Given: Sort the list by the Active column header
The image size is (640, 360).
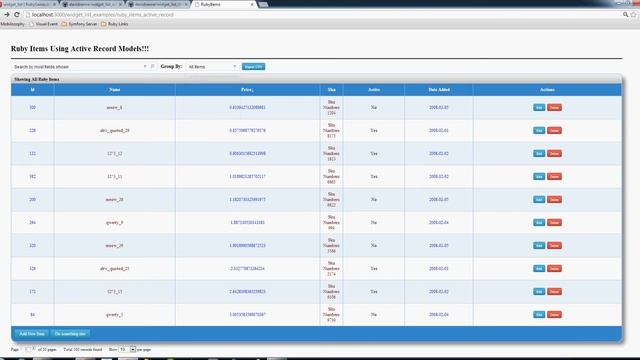Looking at the screenshot, I should coord(374,89).
